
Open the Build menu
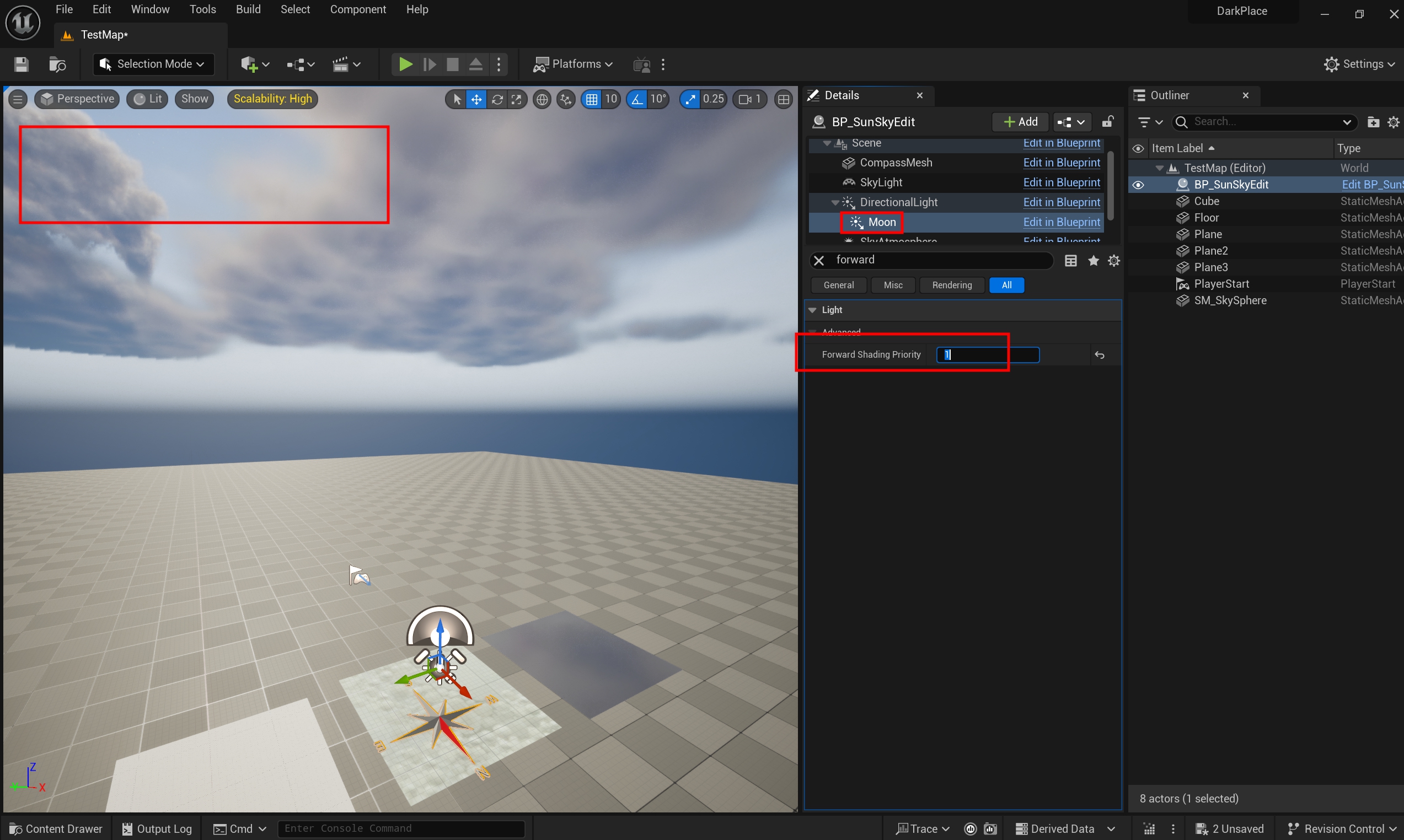[248, 9]
